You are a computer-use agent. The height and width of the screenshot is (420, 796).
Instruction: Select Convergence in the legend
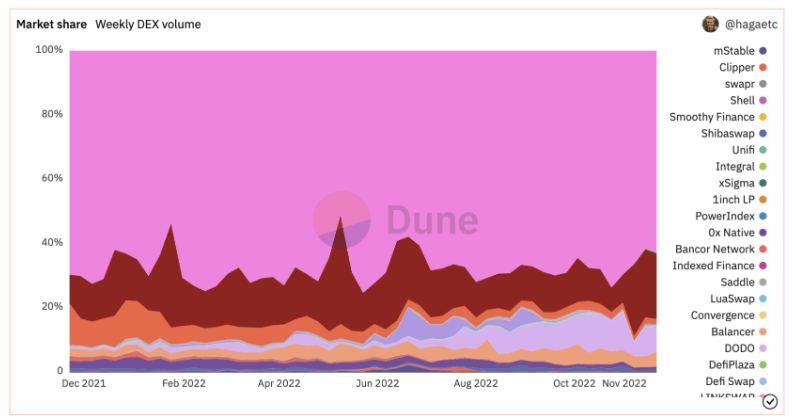(728, 315)
